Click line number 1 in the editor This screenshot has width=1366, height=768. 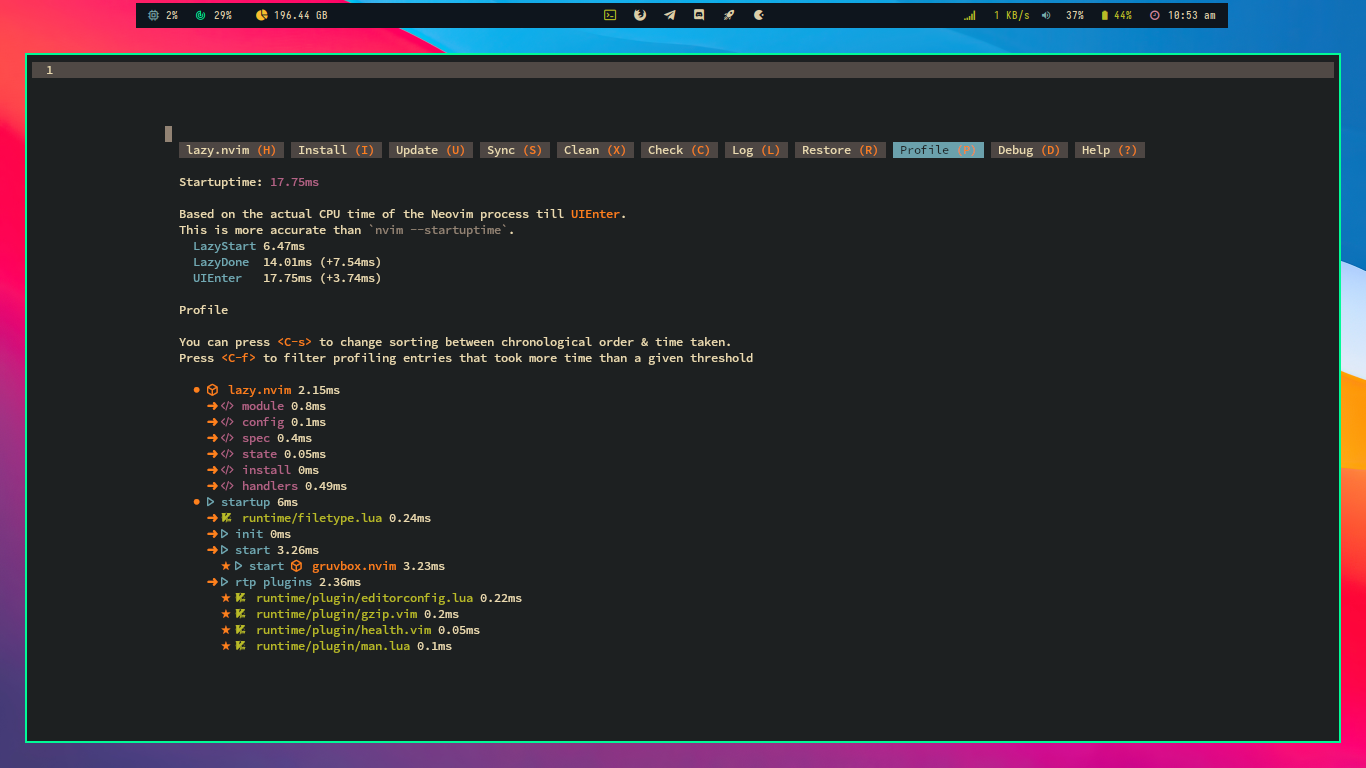[x=49, y=70]
